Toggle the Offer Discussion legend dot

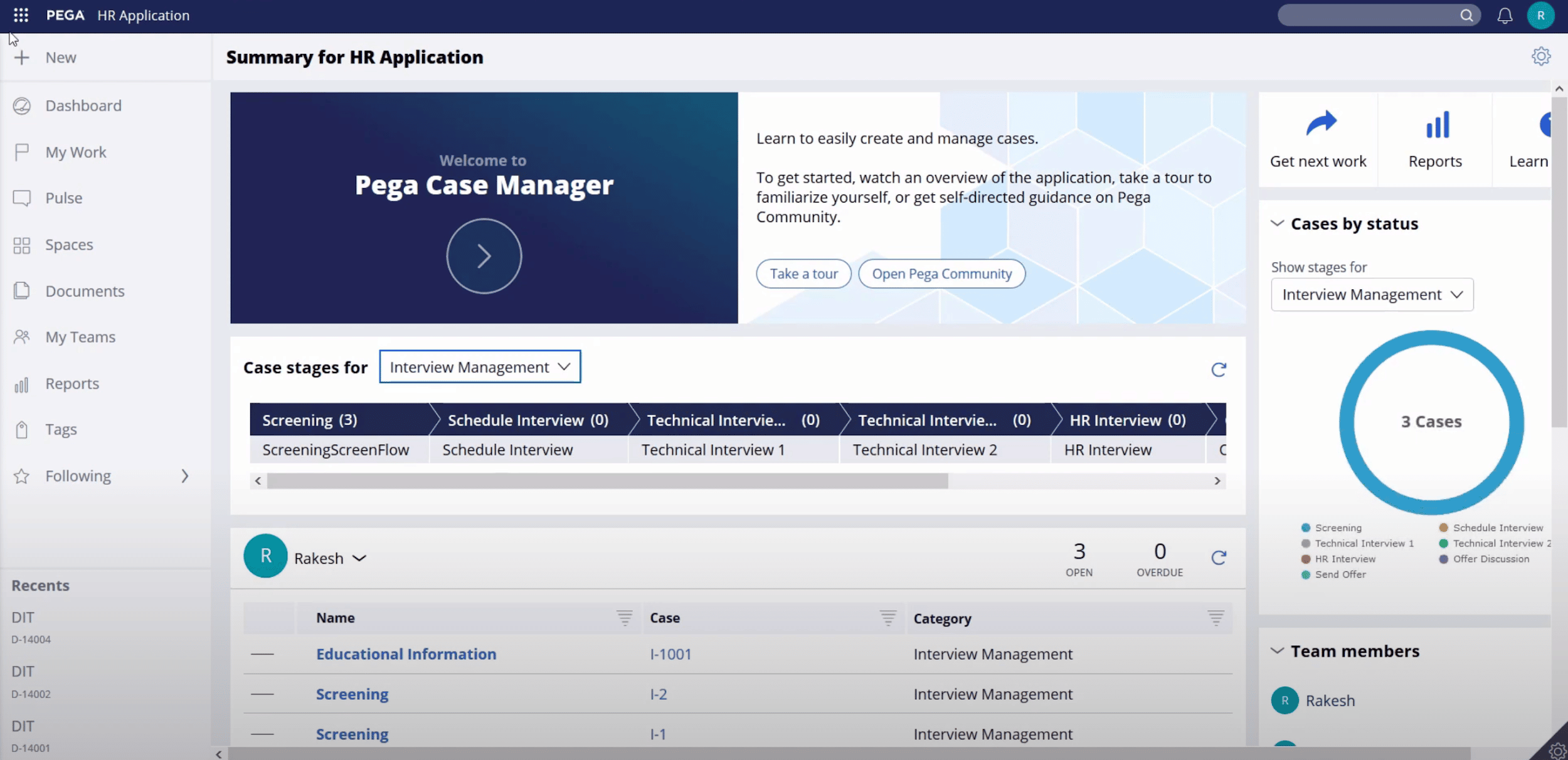click(x=1444, y=559)
